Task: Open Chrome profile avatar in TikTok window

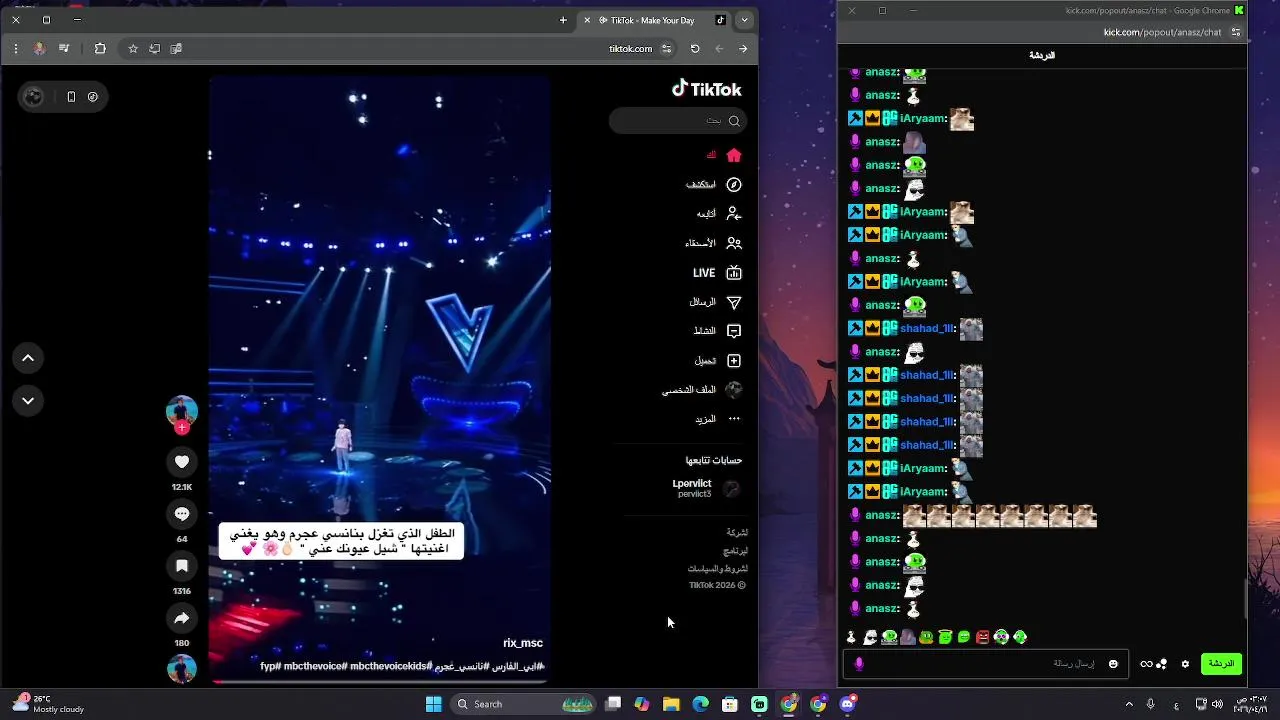Action: 39,48
